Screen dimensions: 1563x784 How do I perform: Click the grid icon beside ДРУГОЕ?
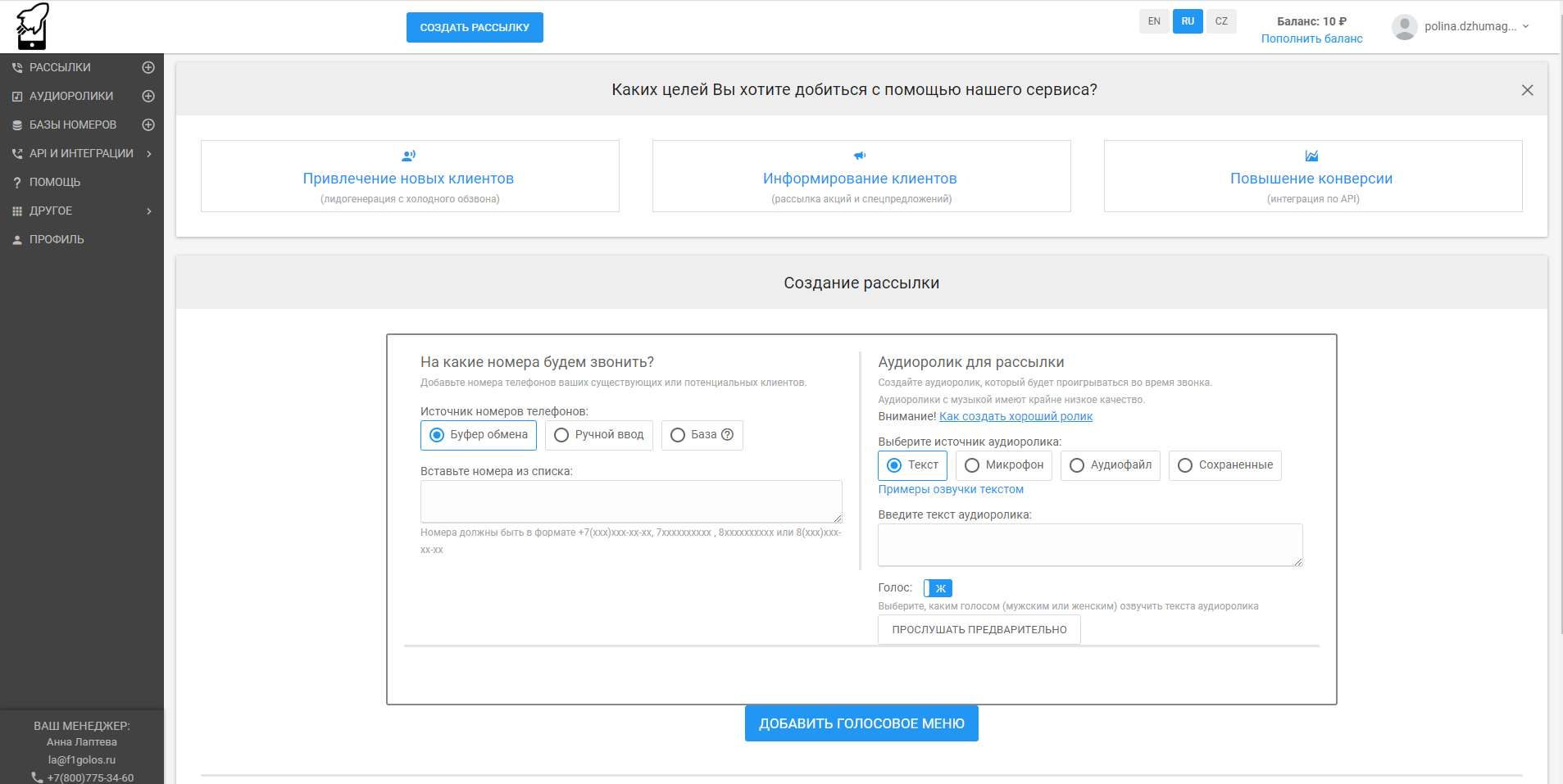(17, 211)
